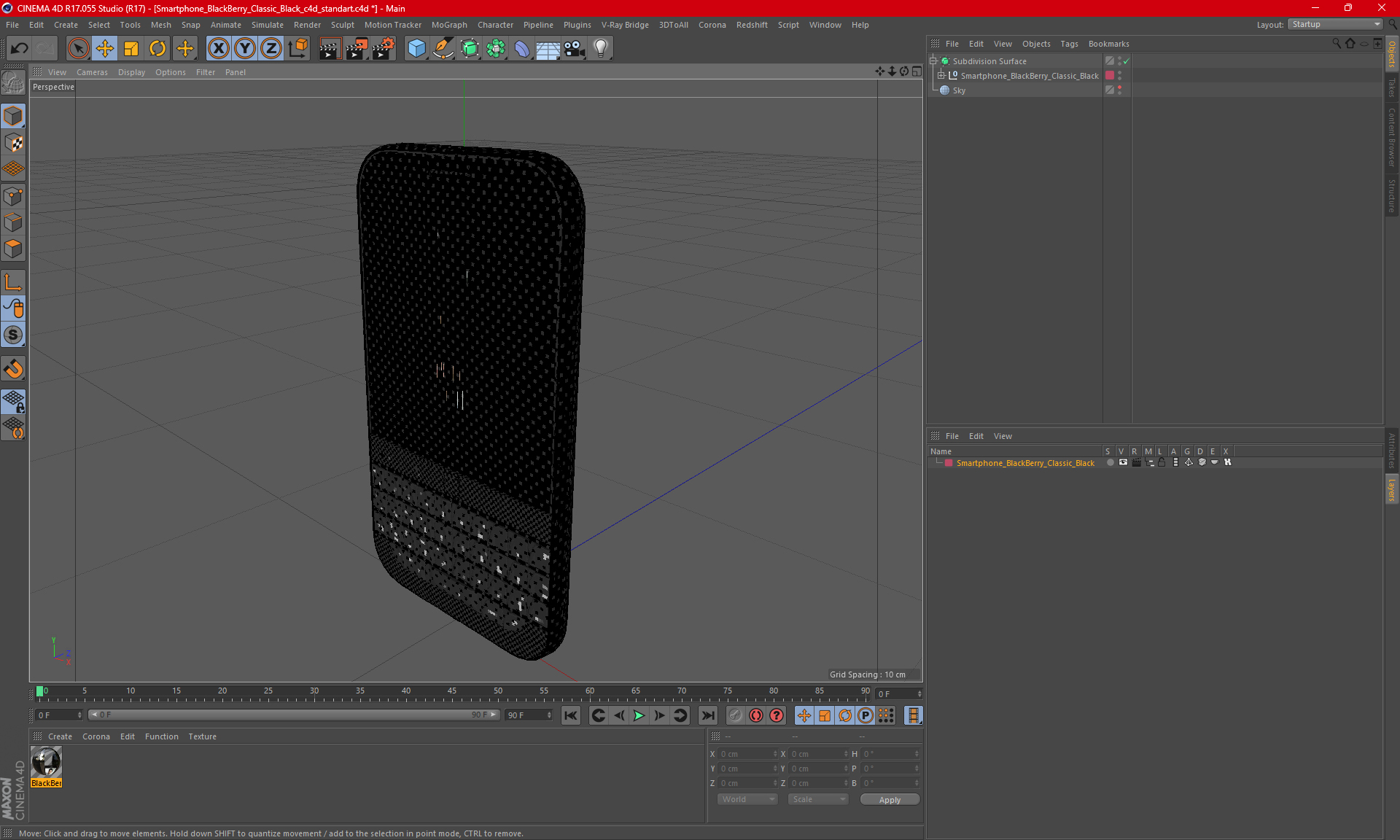Open the Objects panel Tags menu

[x=1069, y=44]
